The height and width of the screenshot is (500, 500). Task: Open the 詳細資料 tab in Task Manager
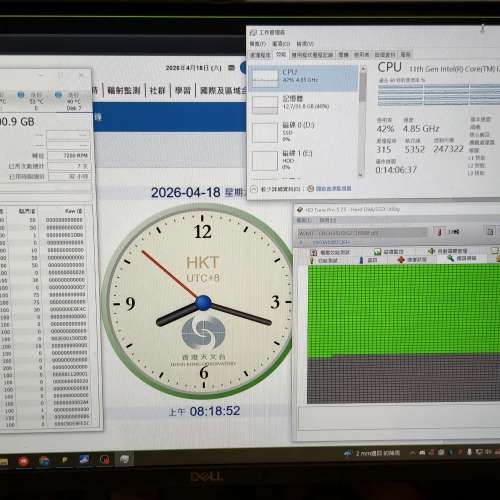pos(385,55)
